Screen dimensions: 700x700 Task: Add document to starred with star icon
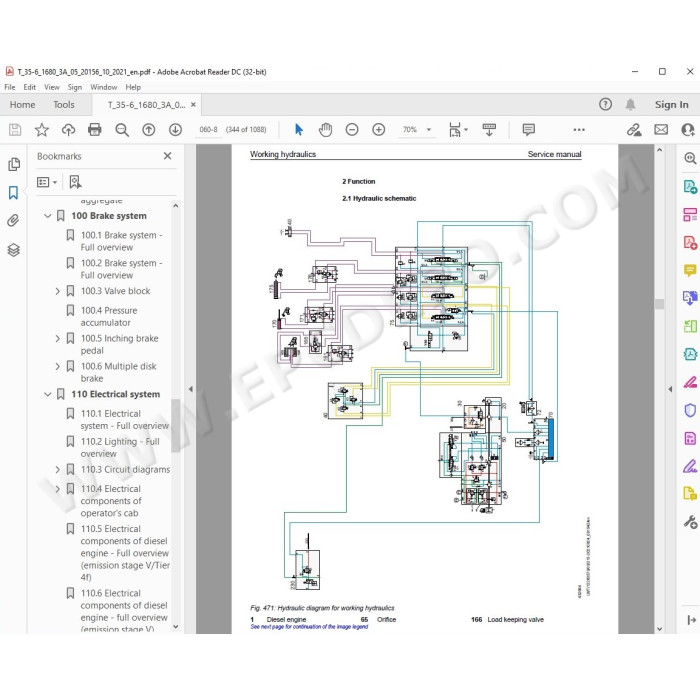[x=42, y=130]
